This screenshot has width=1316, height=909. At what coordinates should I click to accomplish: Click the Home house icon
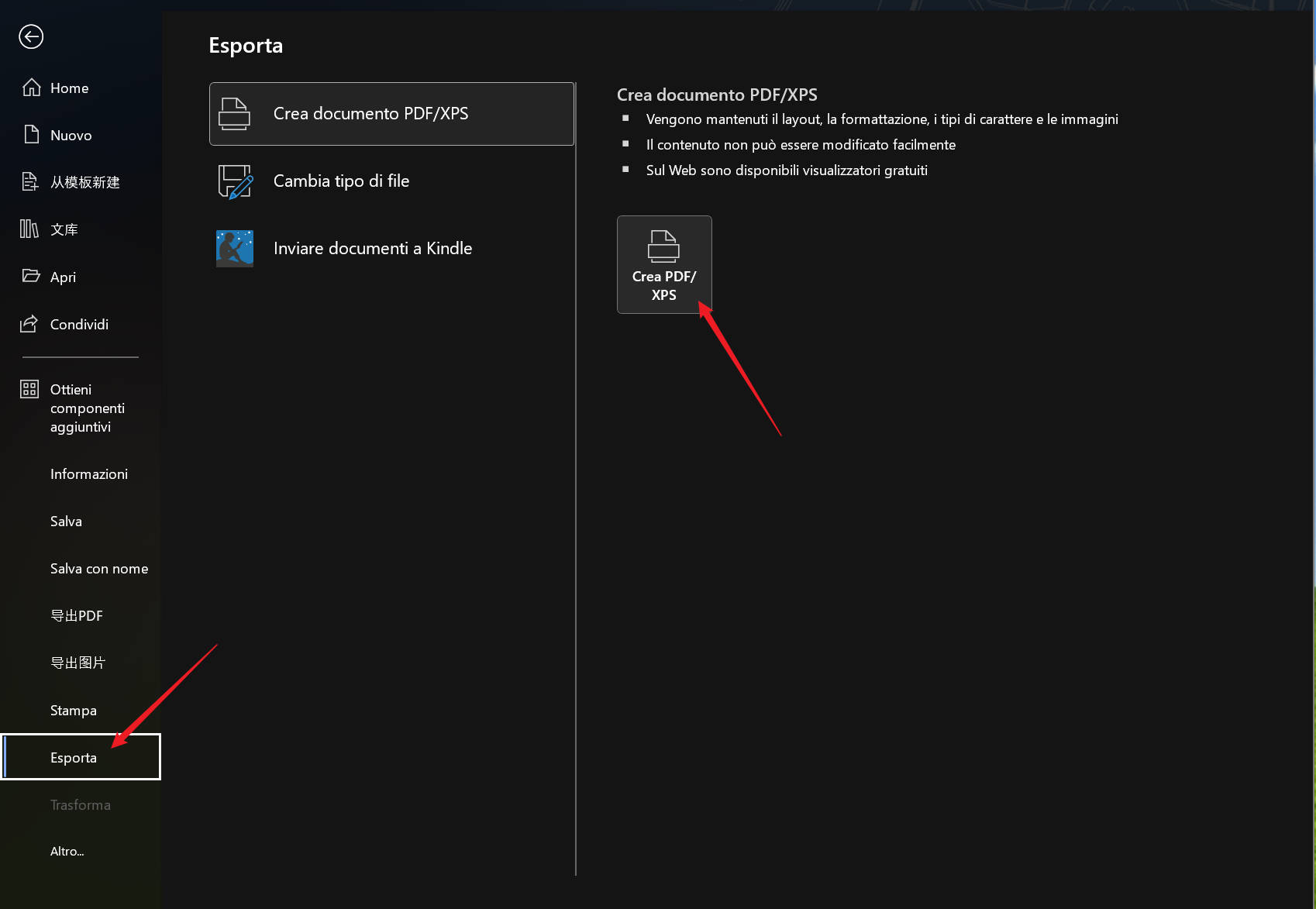point(31,88)
